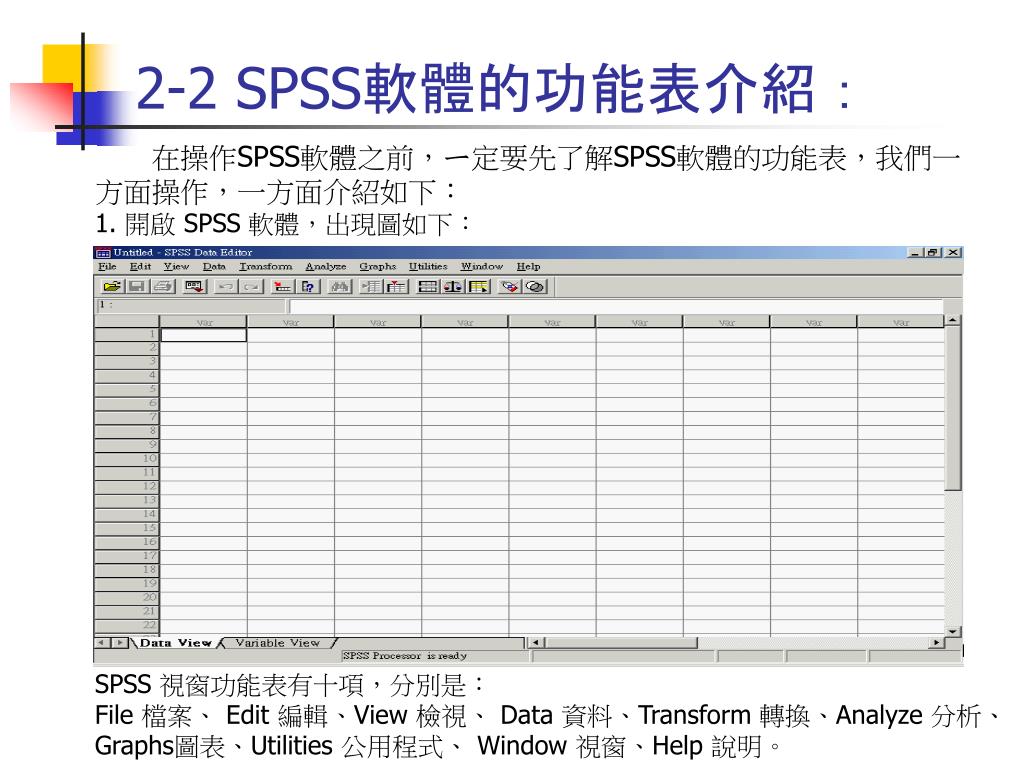This screenshot has width=1024, height=768.
Task: Click the horizontal scrollbar right arrow
Action: 937,643
